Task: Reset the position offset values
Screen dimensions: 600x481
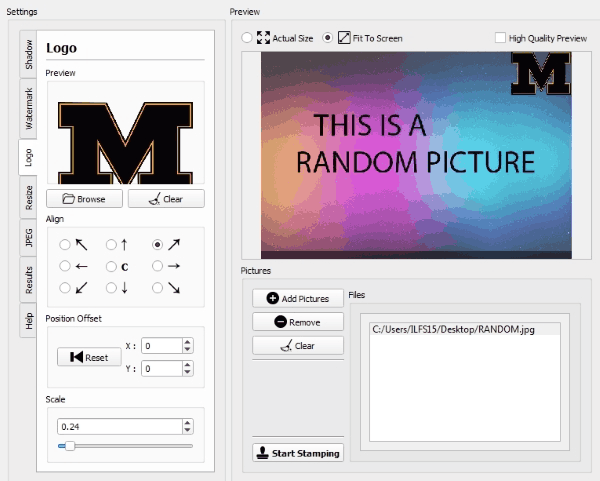Action: click(x=89, y=357)
